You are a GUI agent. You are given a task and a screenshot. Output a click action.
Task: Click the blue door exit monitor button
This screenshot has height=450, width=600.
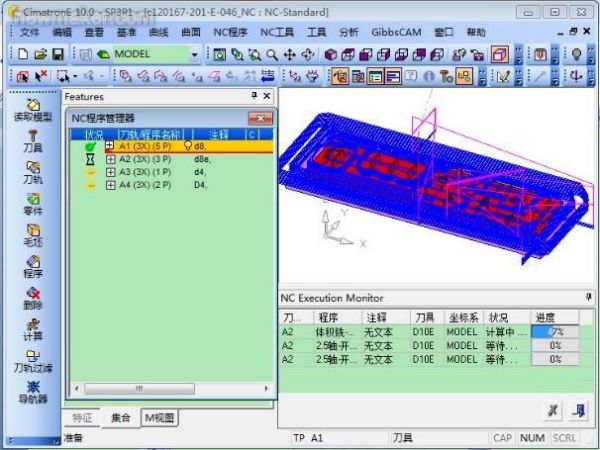click(579, 411)
